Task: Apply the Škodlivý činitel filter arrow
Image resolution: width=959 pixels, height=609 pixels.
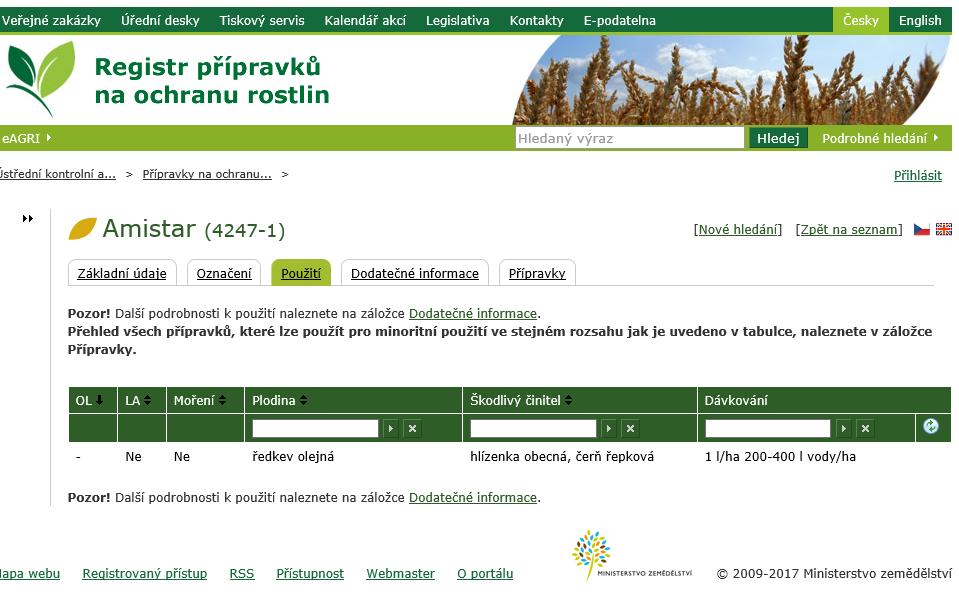Action: (609, 429)
